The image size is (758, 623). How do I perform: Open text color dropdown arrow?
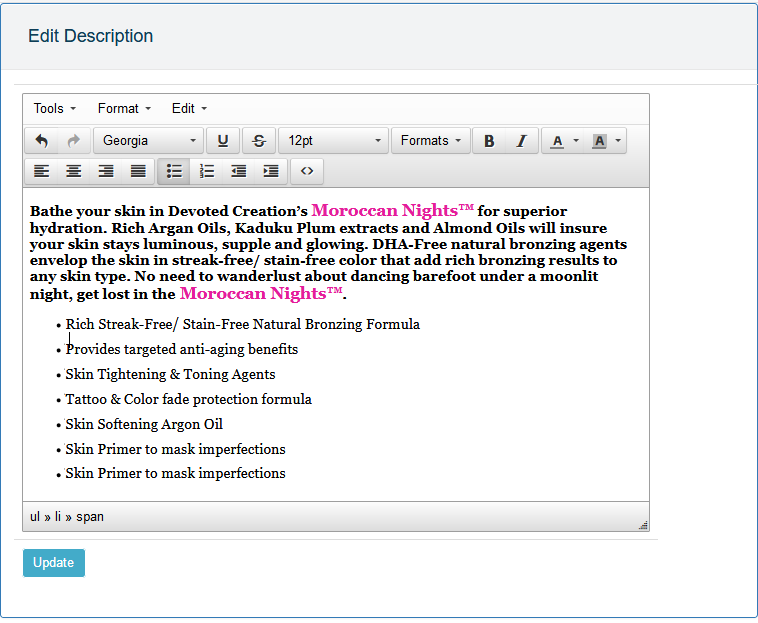(x=576, y=141)
